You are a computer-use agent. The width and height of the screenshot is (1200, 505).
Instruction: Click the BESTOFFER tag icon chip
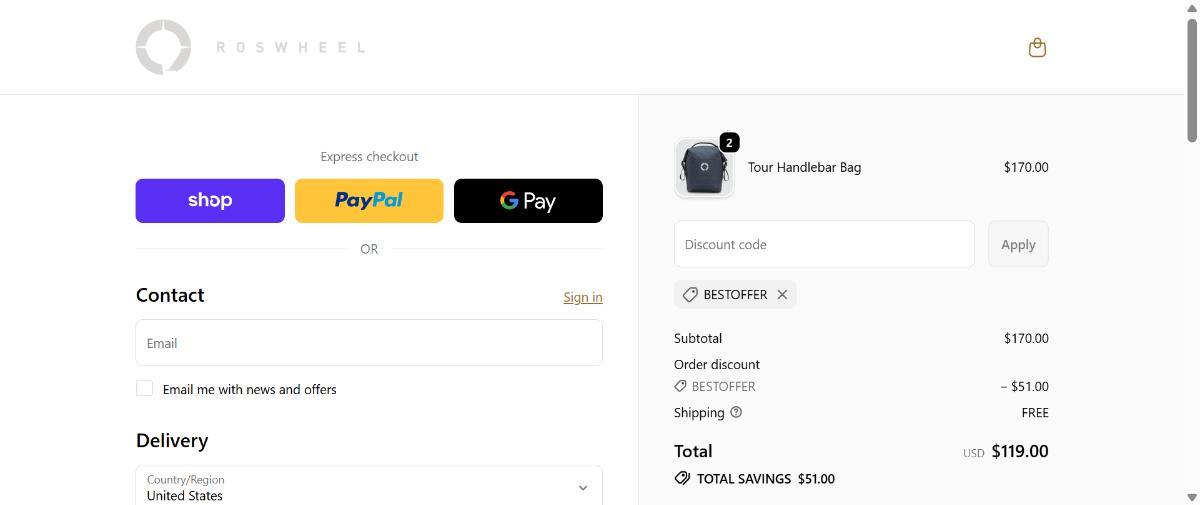click(690, 294)
